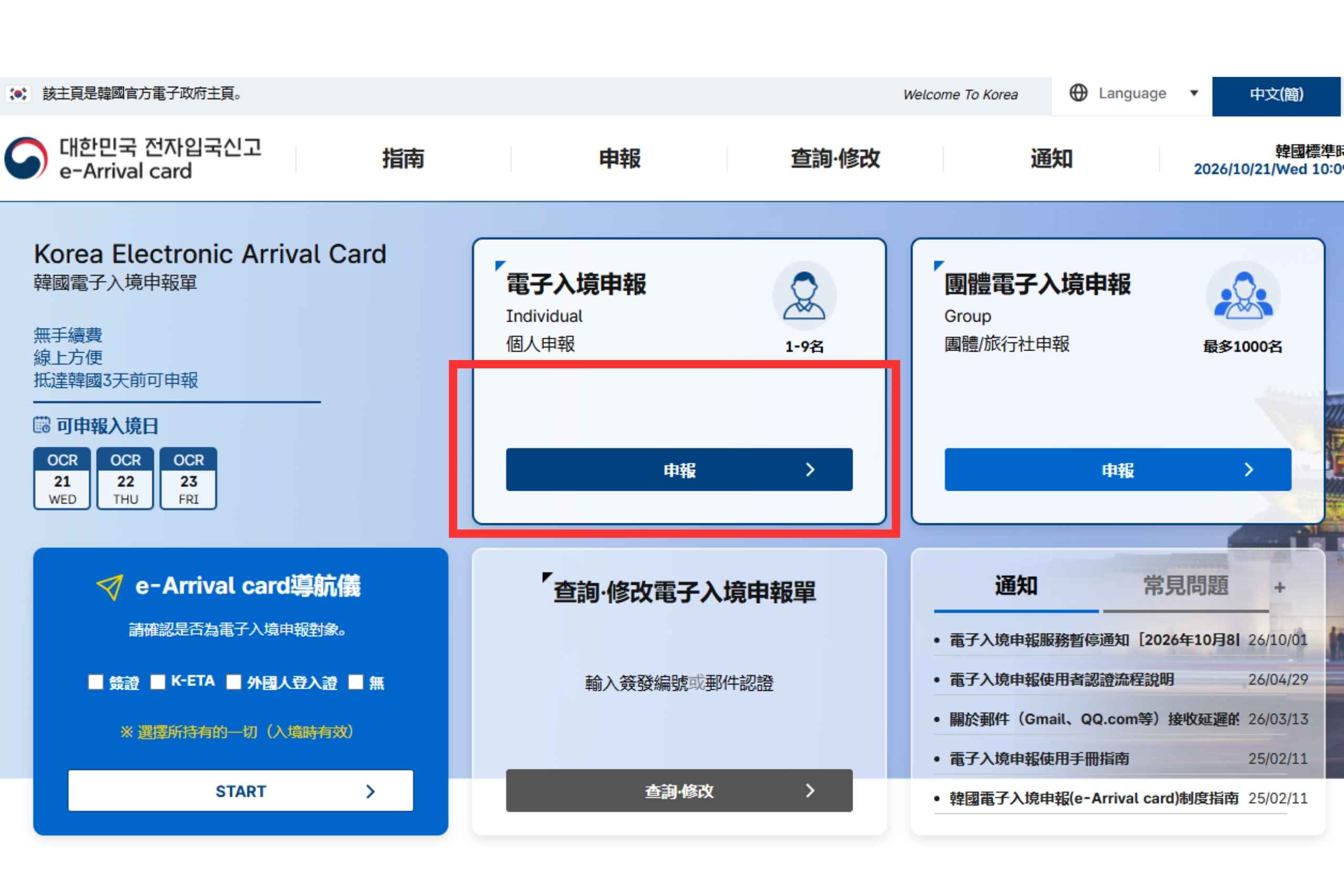The image size is (1344, 896).
Task: Tick the 外國人登入證 checkbox
Action: tap(234, 682)
